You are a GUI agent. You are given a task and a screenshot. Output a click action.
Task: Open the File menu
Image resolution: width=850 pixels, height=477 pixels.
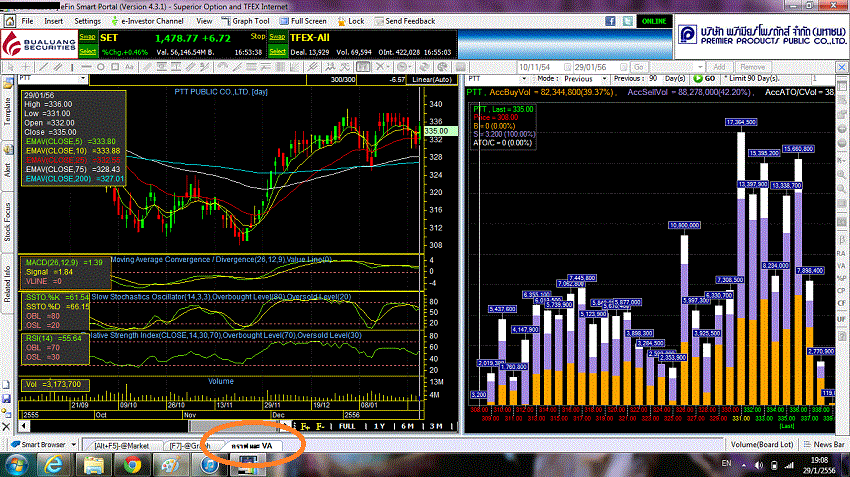tap(27, 21)
